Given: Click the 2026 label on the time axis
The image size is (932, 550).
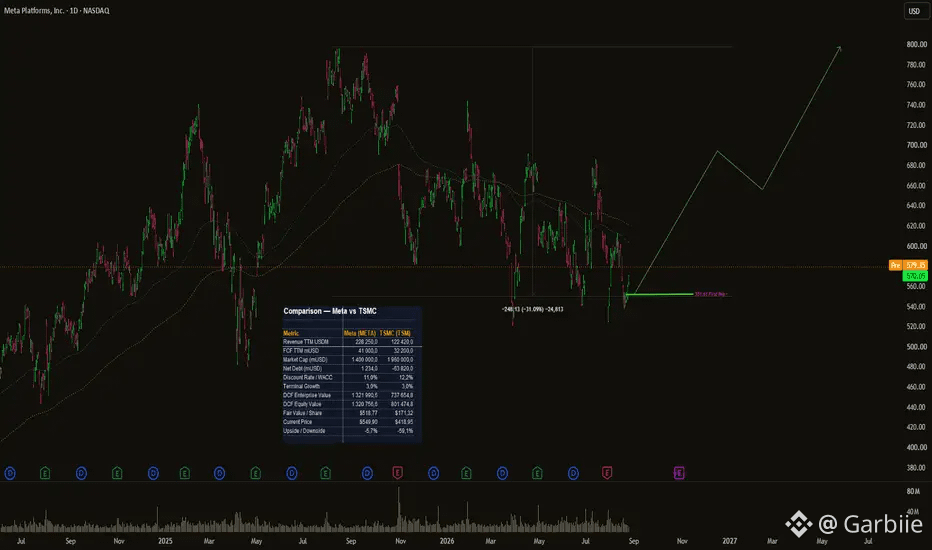Looking at the screenshot, I should (x=446, y=541).
